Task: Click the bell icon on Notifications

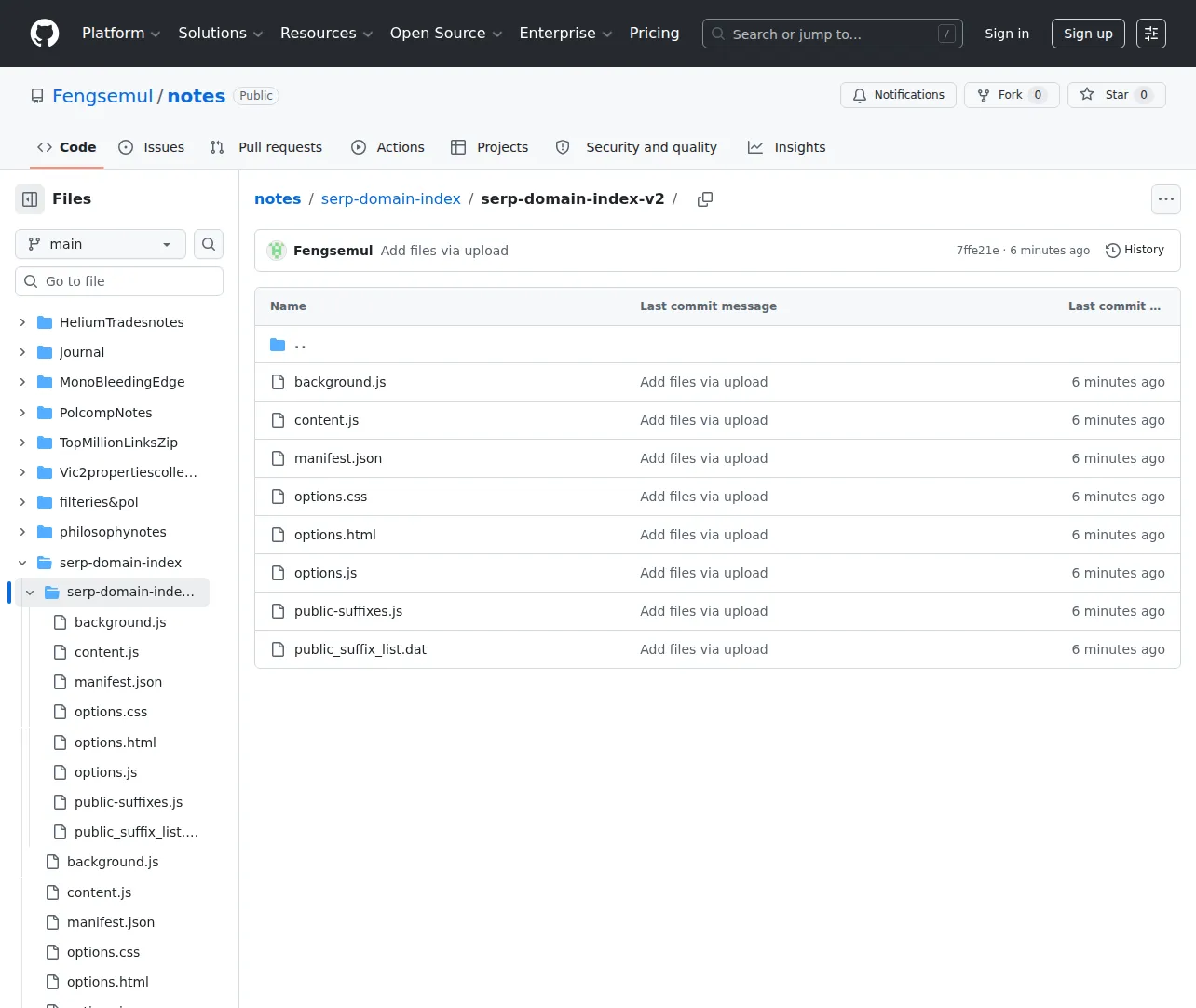Action: pos(860,95)
